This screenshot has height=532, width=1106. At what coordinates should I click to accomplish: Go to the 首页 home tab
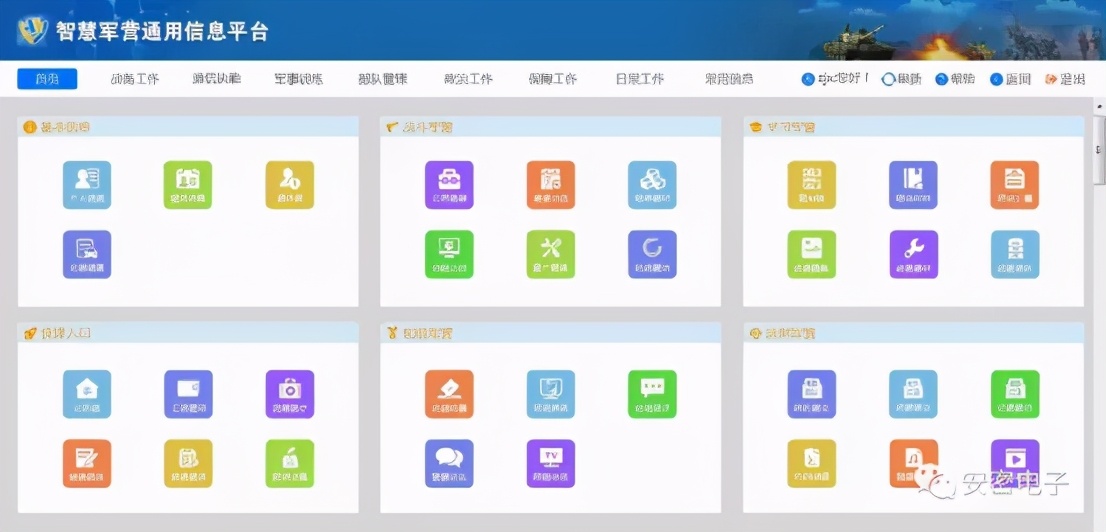pyautogui.click(x=47, y=79)
